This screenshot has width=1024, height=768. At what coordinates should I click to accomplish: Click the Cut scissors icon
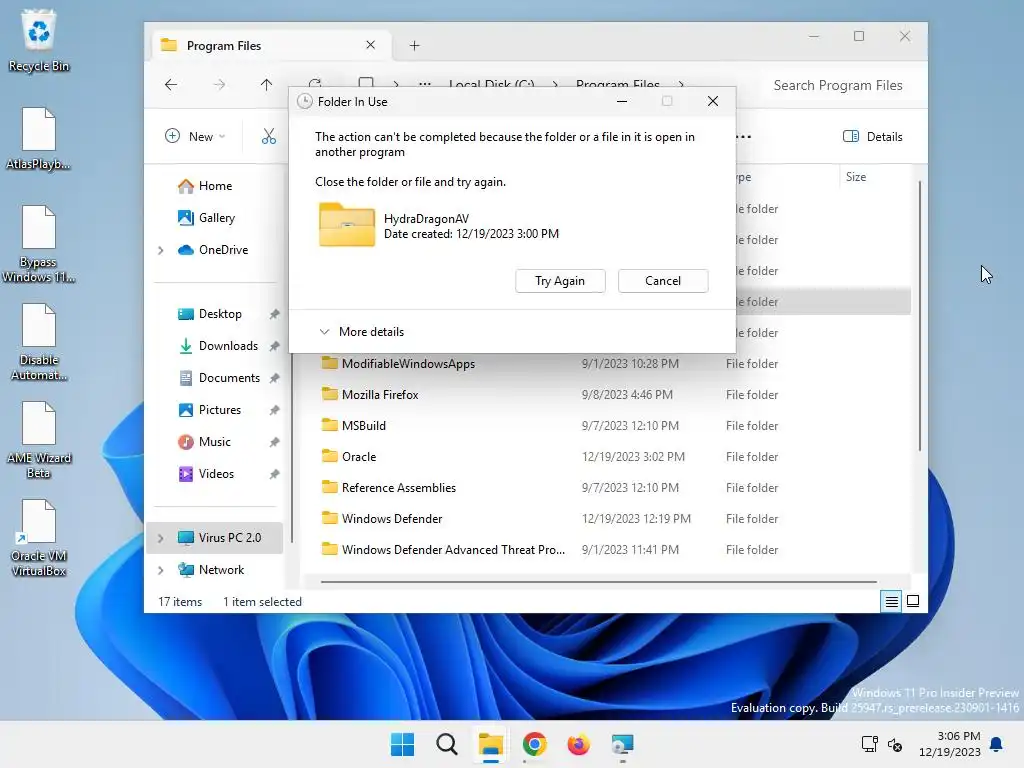coord(268,136)
